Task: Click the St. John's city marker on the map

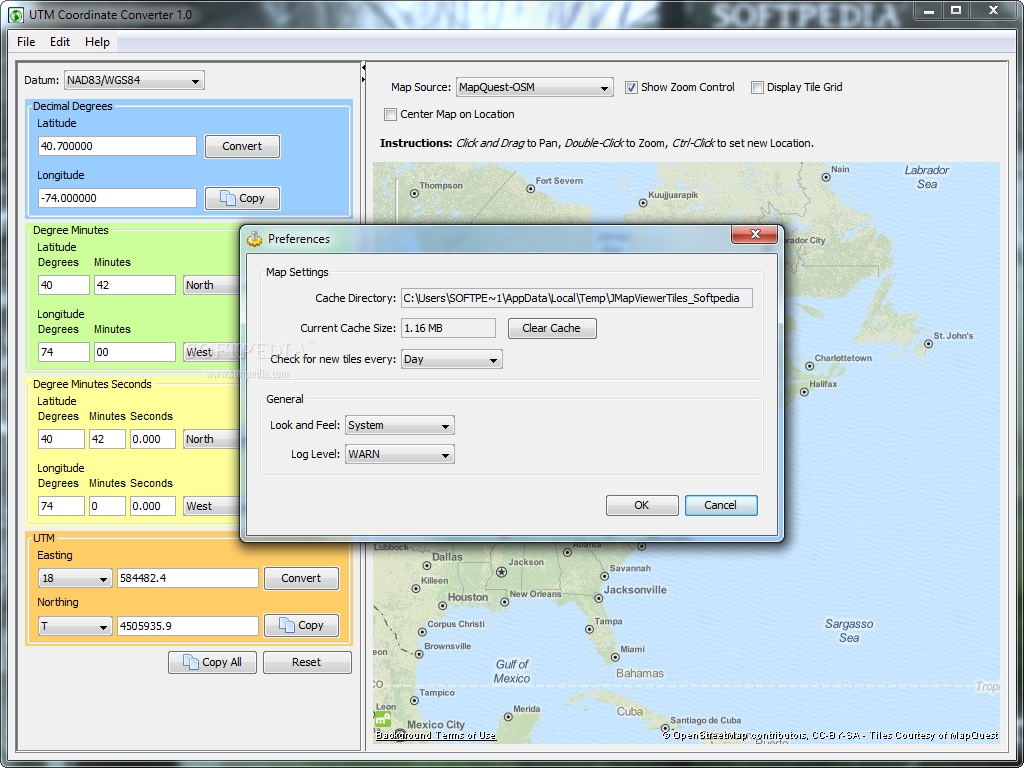Action: click(929, 344)
